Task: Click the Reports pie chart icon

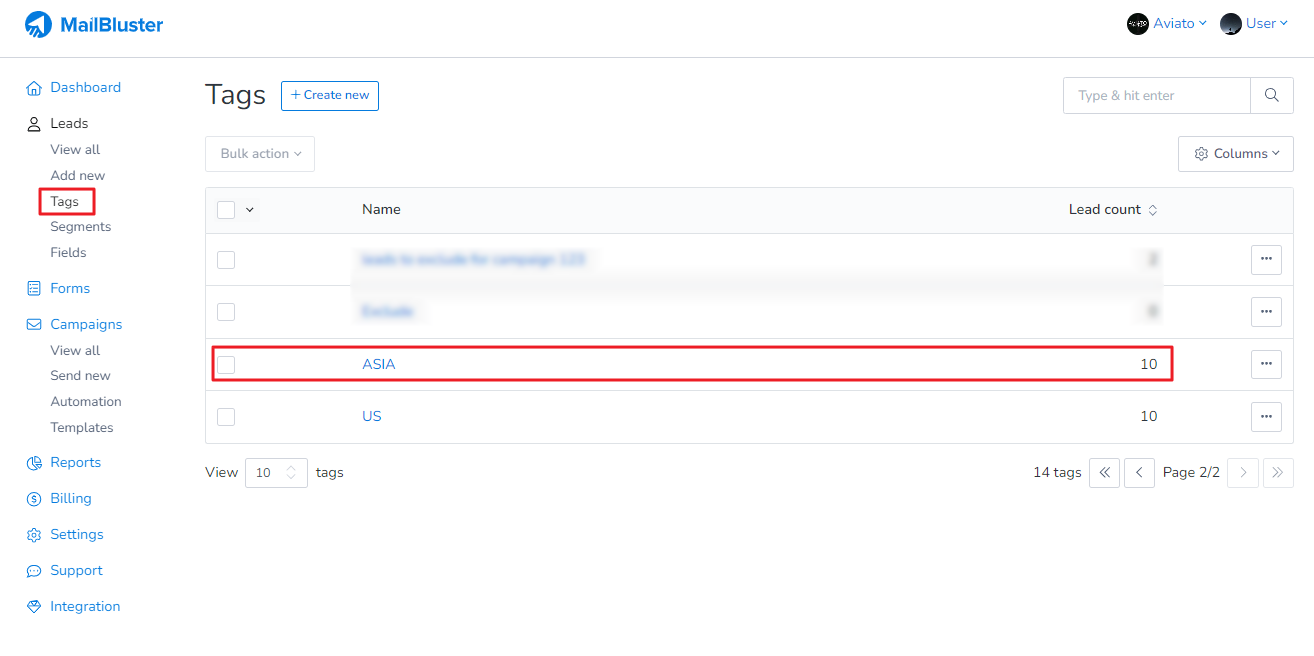Action: pos(34,463)
